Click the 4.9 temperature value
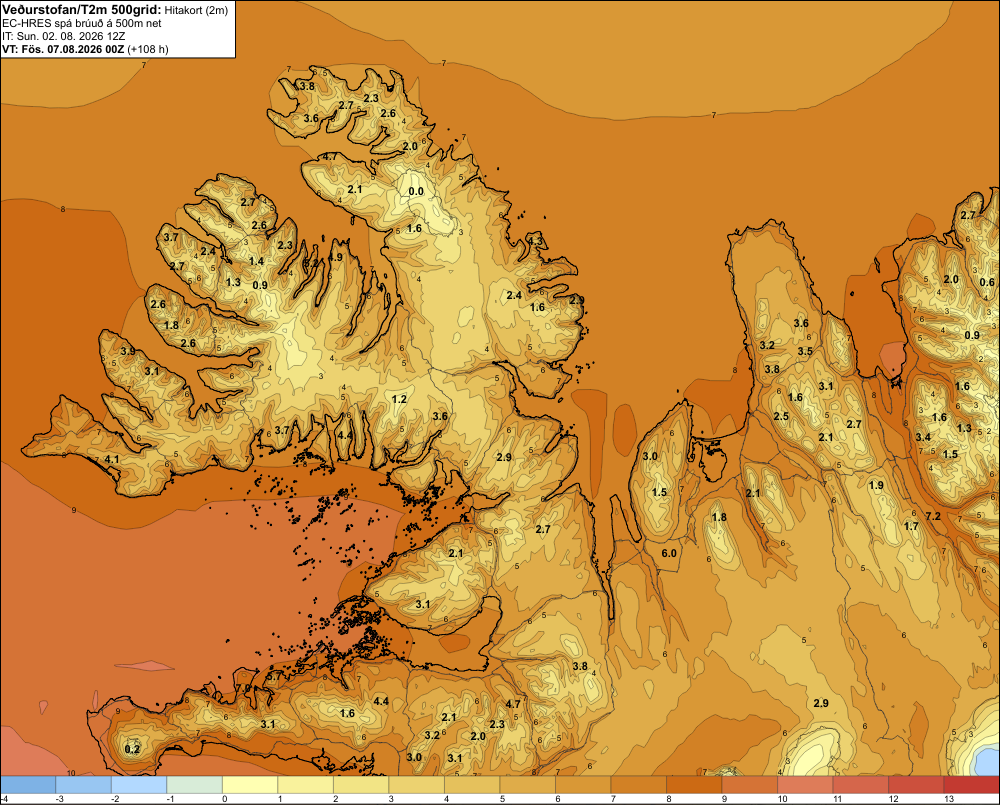 point(335,258)
